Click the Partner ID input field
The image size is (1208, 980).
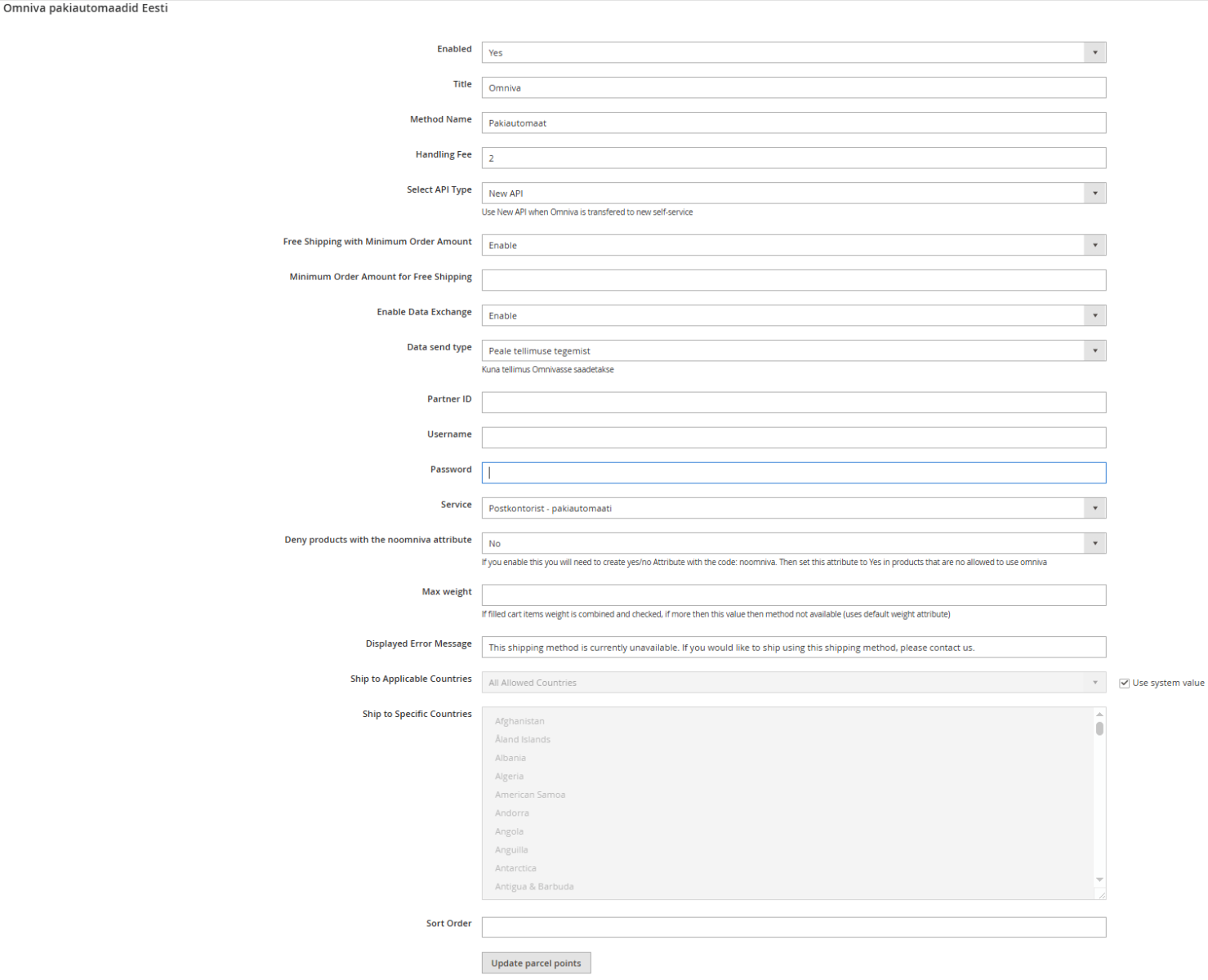click(x=792, y=402)
